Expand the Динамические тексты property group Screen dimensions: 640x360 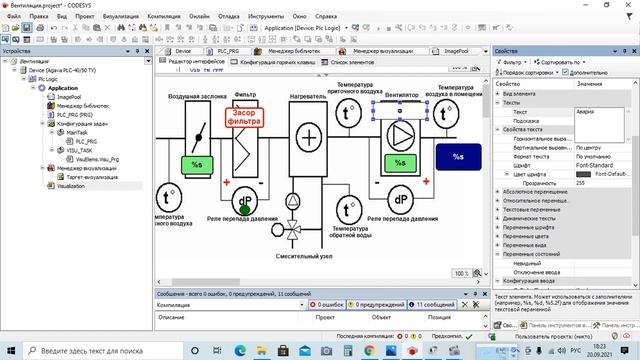[x=498, y=218]
